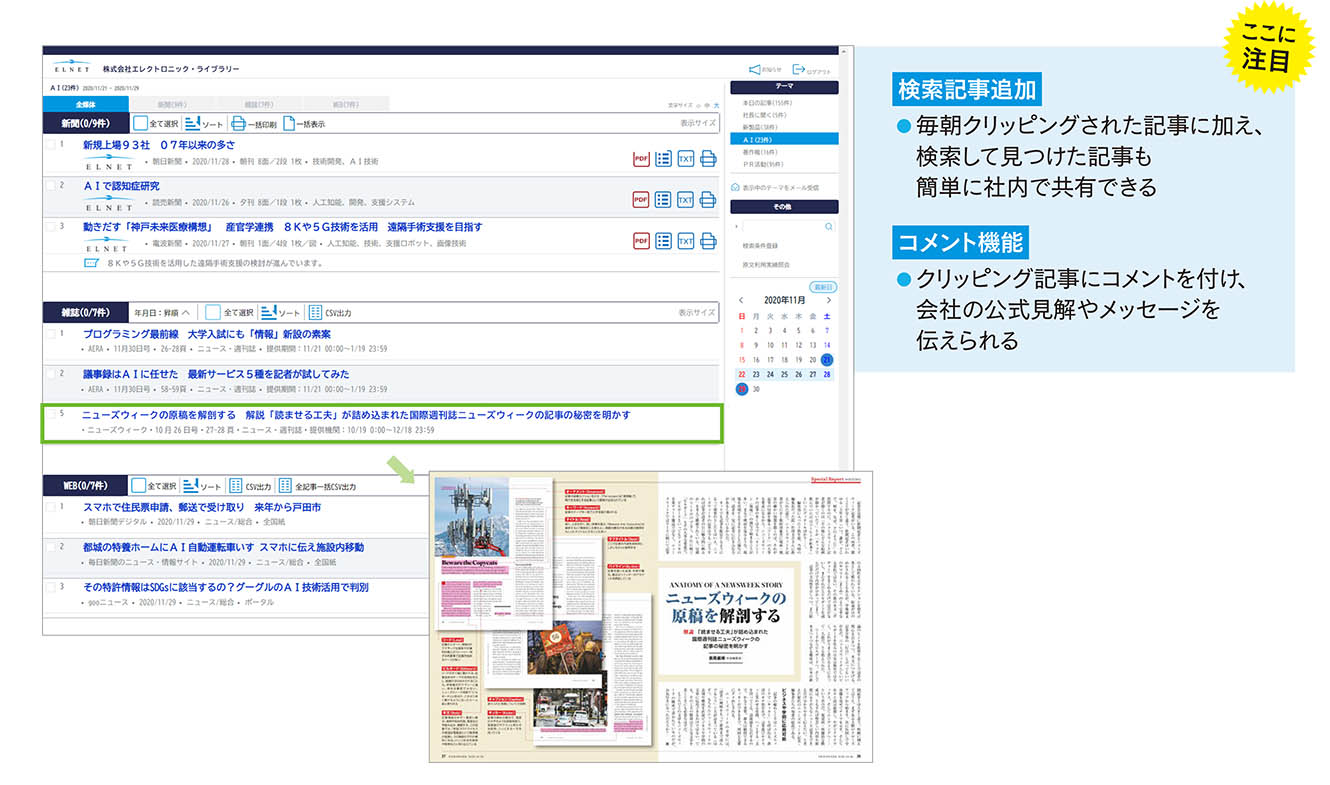Image resolution: width=1330 pixels, height=785 pixels.
Task: Open article その特許情報はSDGsに該当するの
Action: point(226,587)
